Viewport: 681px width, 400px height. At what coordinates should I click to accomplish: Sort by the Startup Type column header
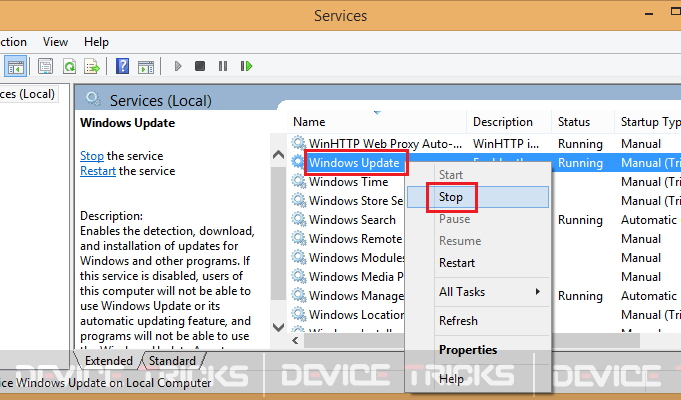[648, 122]
